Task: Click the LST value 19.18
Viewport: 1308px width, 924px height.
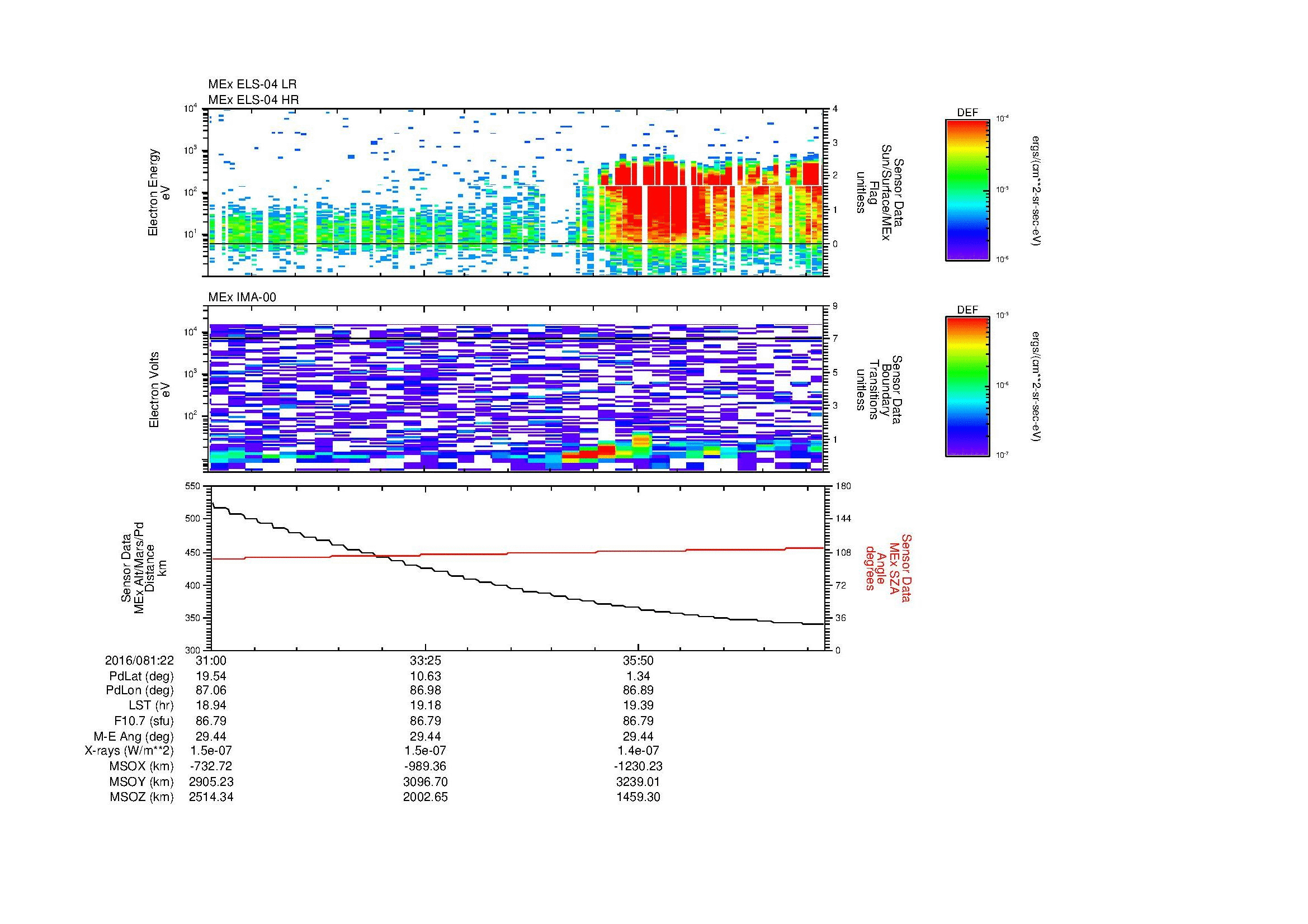Action: [x=425, y=705]
